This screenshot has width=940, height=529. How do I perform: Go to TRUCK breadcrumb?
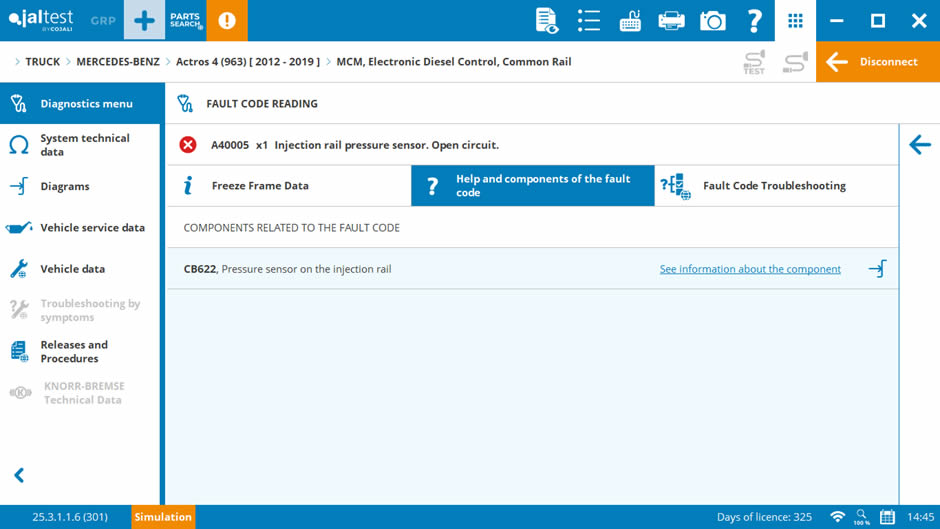(43, 62)
